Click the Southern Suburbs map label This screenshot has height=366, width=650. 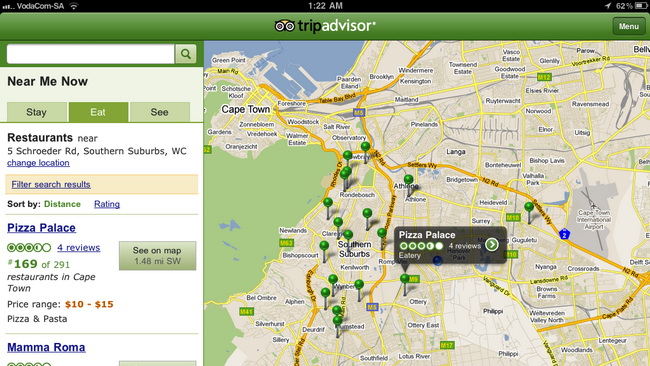pos(354,249)
